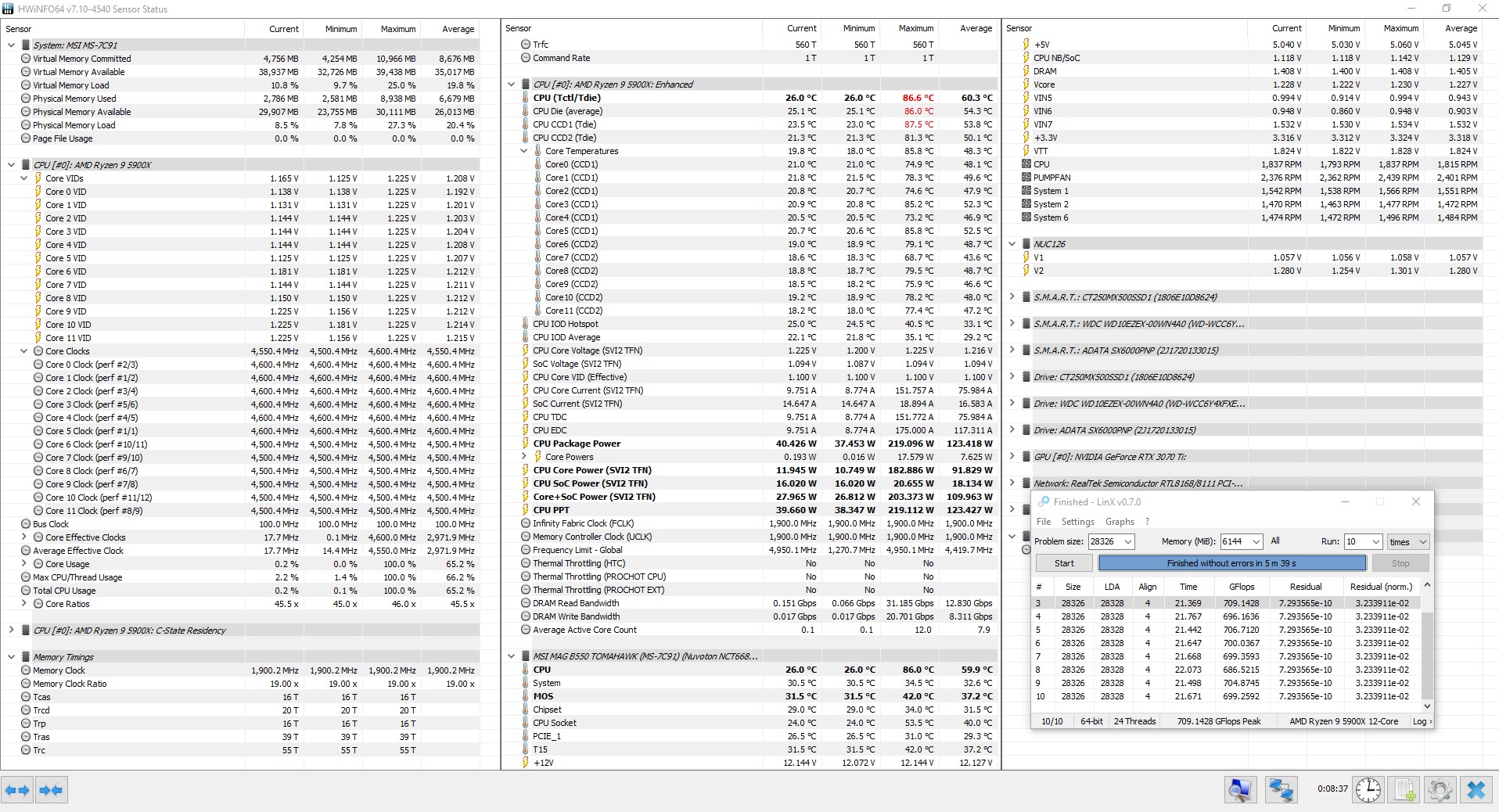Screen dimensions: 1499x812
Task: Select the Infinity Fabric Clock (FCLK) row
Action: coord(750,523)
